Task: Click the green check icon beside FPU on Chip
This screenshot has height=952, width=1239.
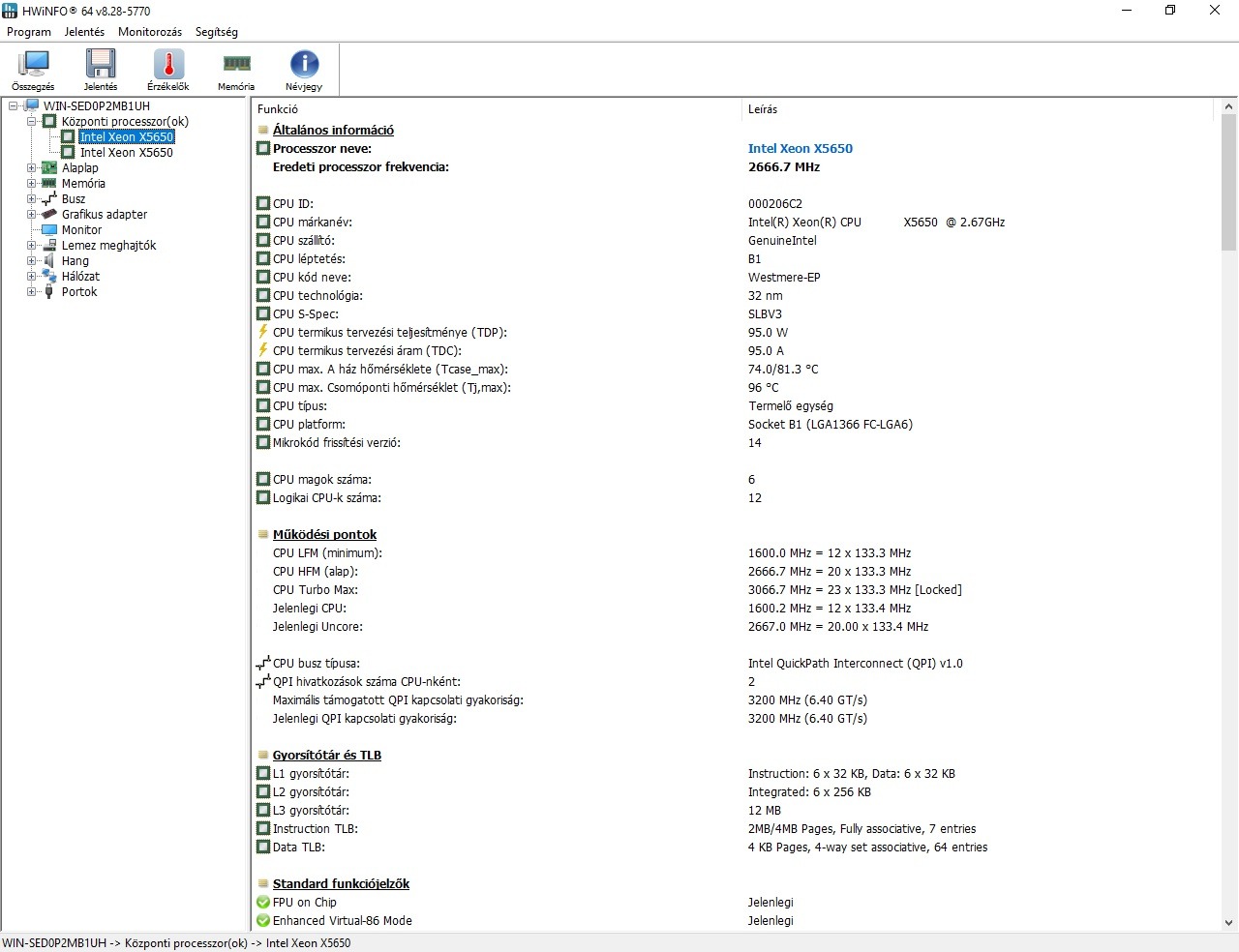Action: tap(263, 902)
